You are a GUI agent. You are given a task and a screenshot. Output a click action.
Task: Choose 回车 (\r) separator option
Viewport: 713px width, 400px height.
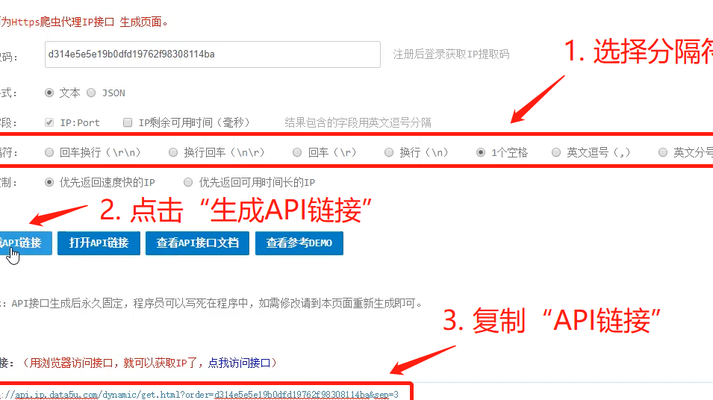point(297,153)
